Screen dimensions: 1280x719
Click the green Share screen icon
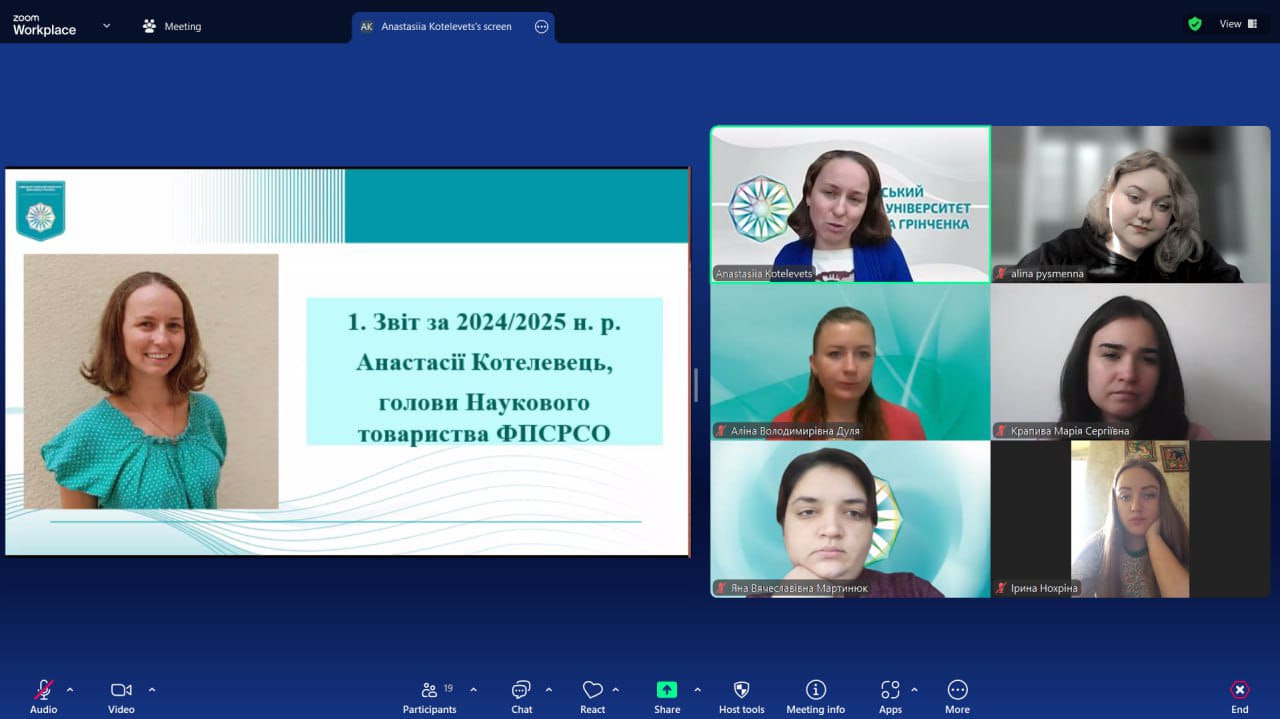666,690
